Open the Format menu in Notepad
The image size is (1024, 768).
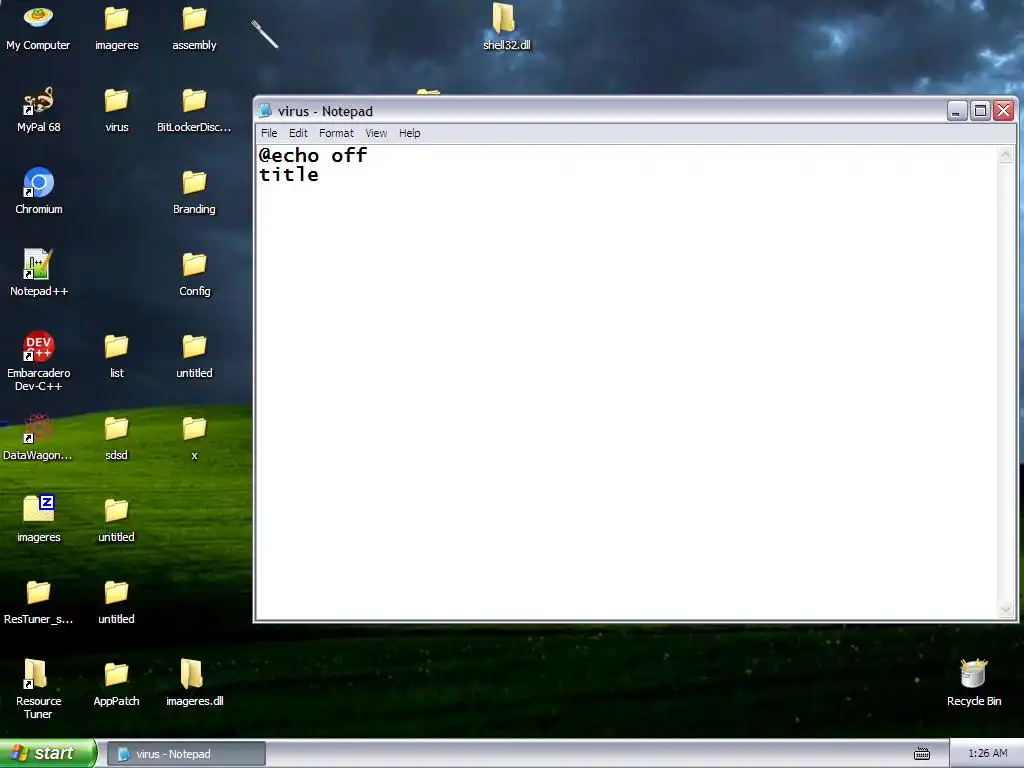[x=336, y=133]
